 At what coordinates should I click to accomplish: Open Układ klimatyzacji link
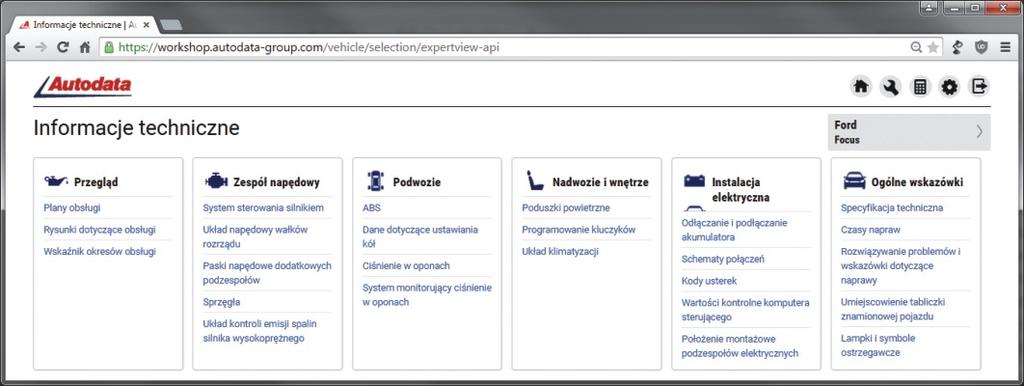click(560, 251)
